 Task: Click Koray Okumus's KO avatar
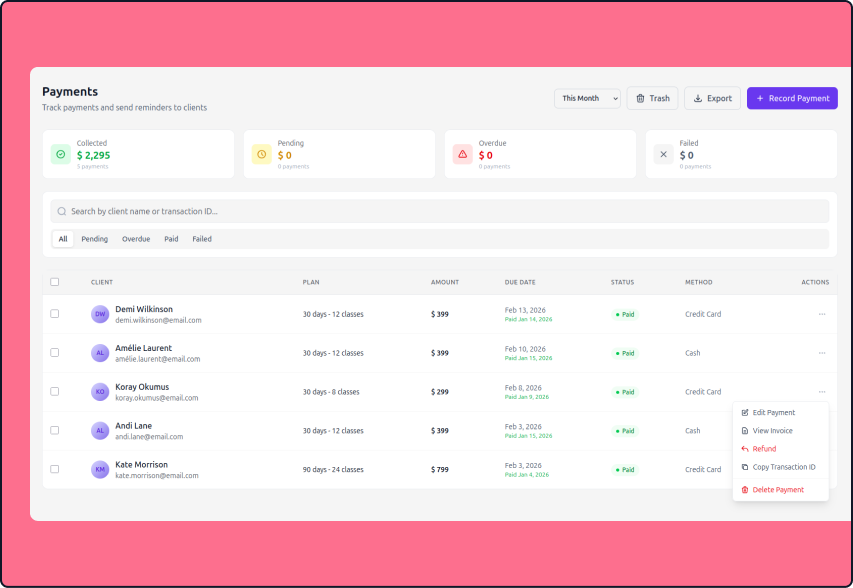tap(100, 392)
